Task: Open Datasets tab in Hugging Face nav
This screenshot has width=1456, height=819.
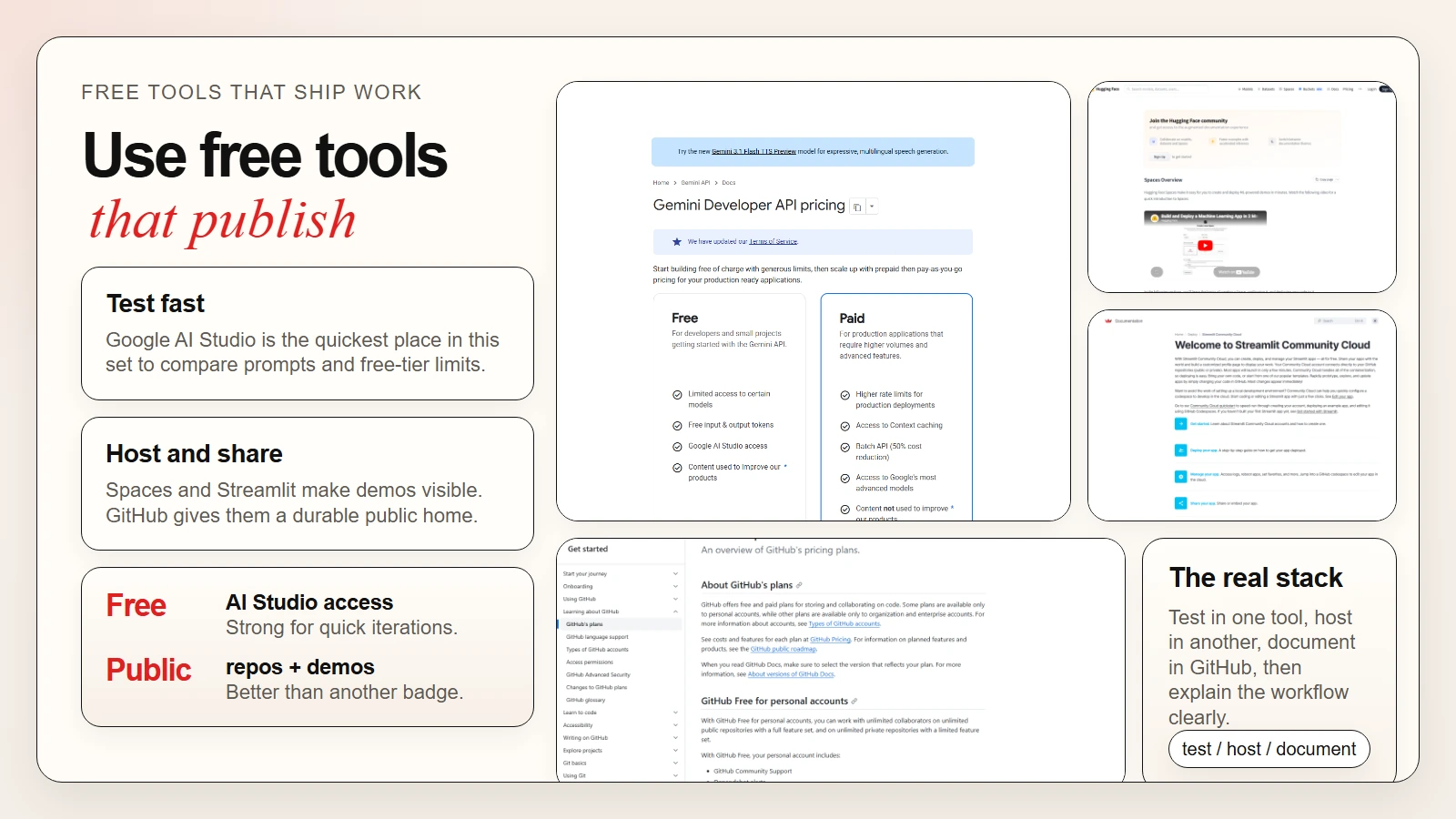Action: [x=1266, y=89]
